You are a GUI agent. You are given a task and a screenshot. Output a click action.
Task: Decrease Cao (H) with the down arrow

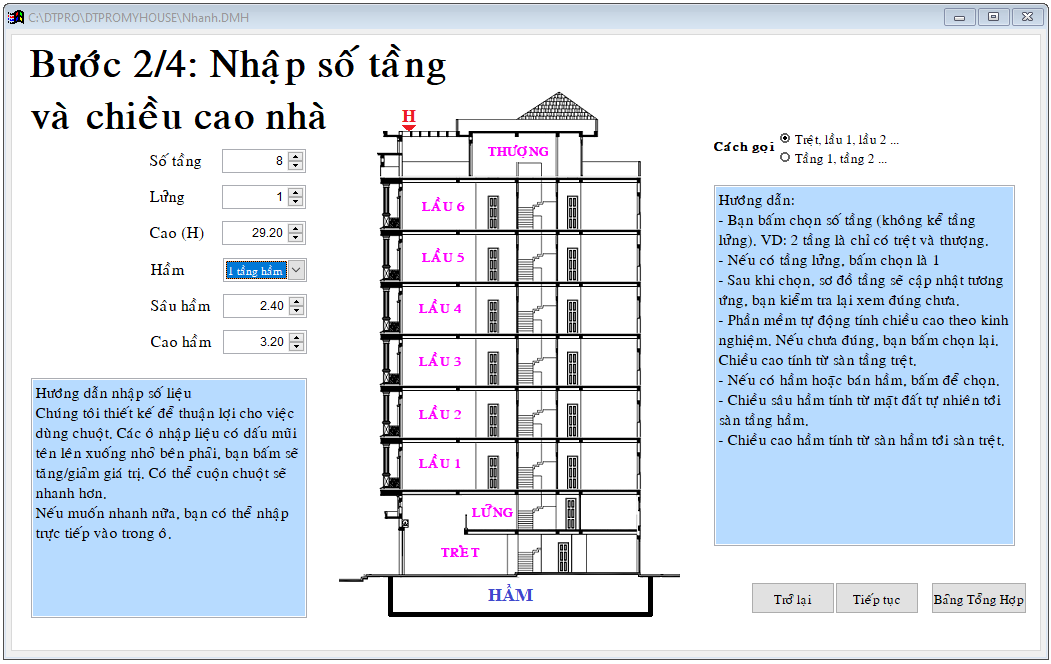(296, 238)
